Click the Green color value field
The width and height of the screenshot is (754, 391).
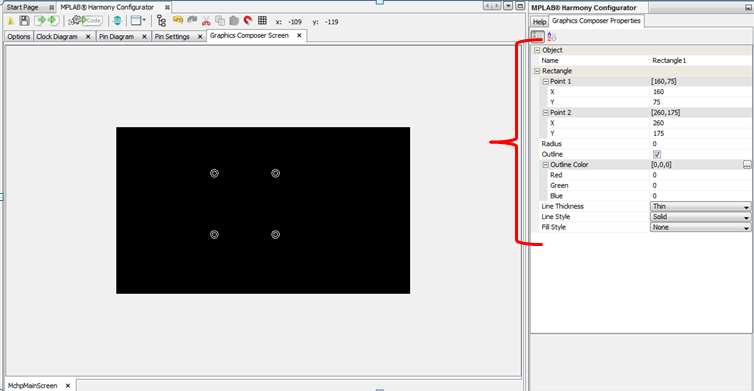(700, 186)
